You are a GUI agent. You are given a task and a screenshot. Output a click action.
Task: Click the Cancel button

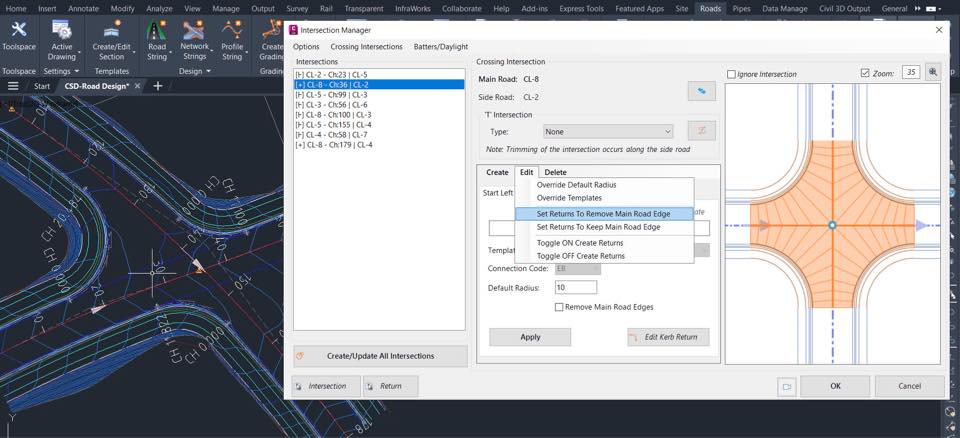tap(909, 386)
